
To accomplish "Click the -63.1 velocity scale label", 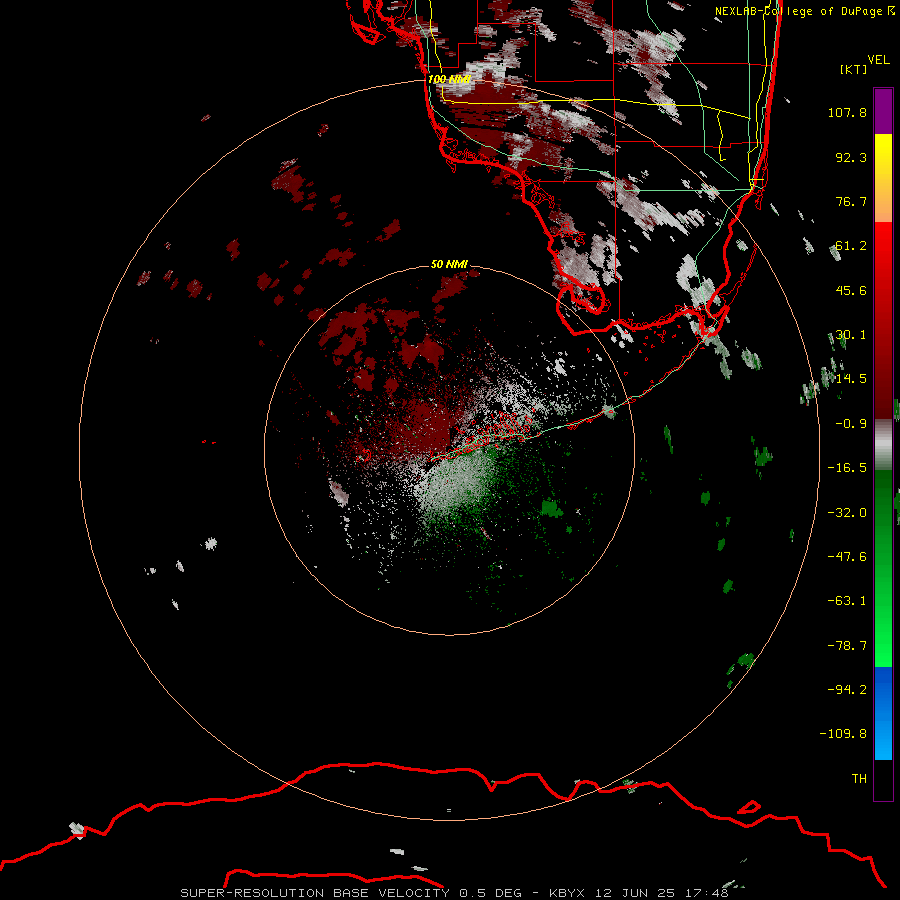I will click(x=847, y=601).
